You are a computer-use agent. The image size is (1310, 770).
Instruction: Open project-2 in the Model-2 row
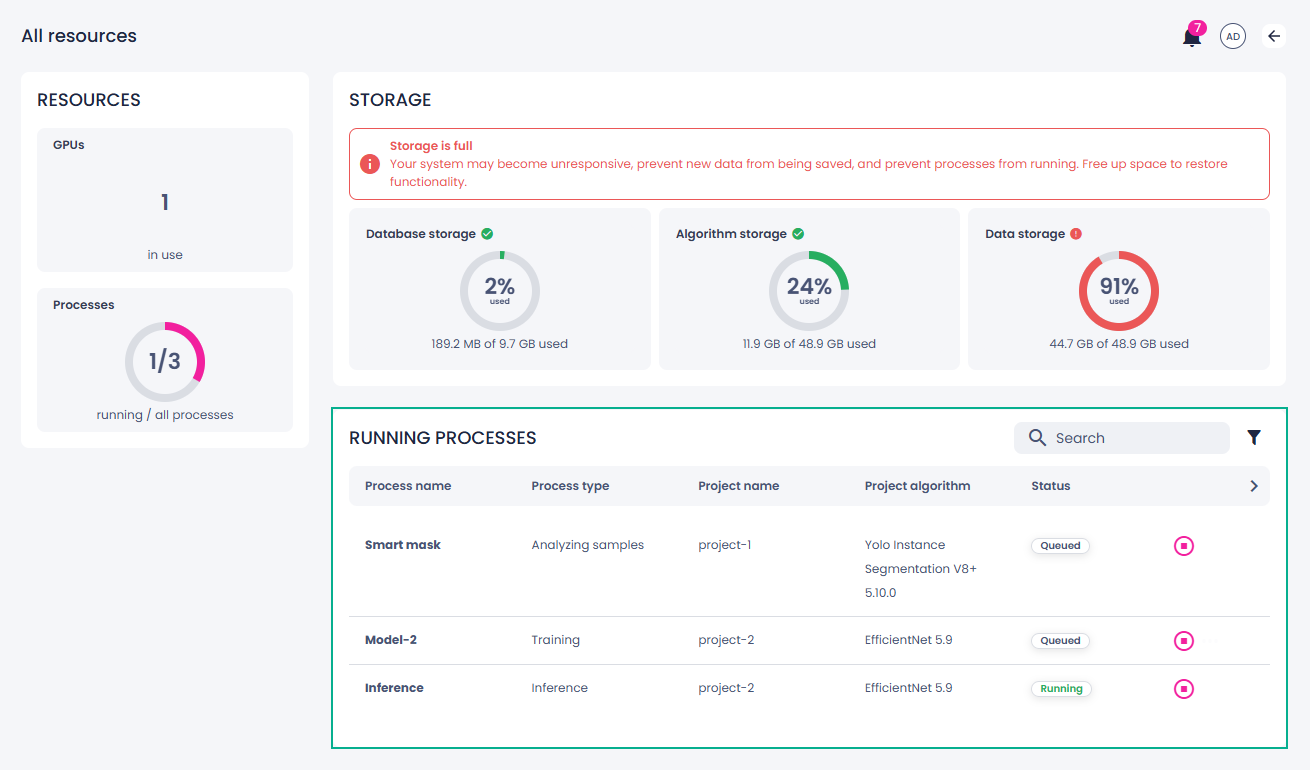pyautogui.click(x=726, y=640)
